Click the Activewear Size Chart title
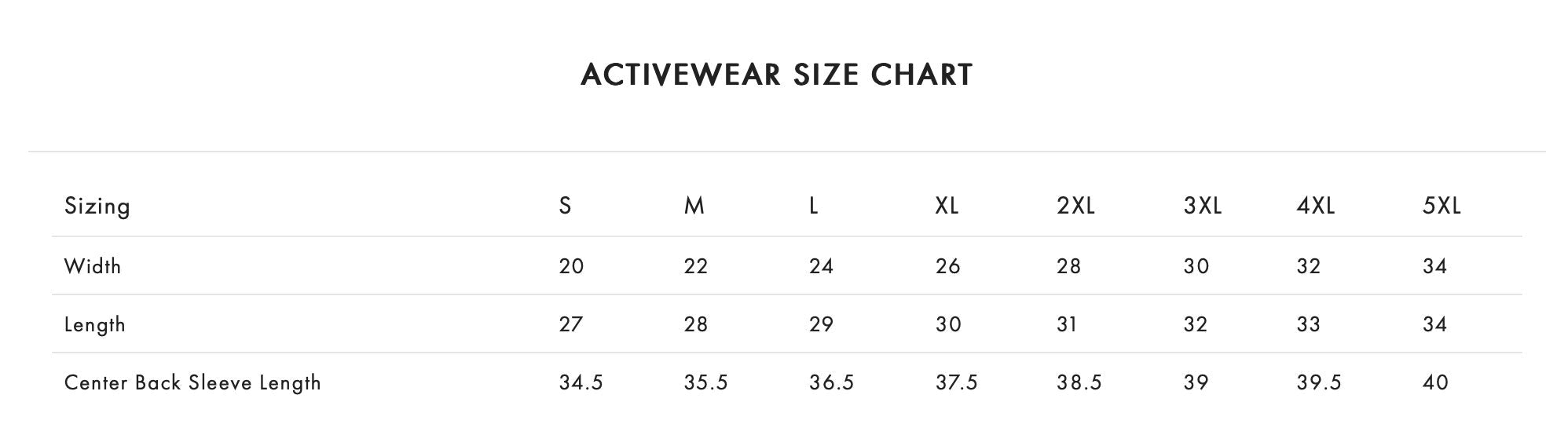 [776, 75]
